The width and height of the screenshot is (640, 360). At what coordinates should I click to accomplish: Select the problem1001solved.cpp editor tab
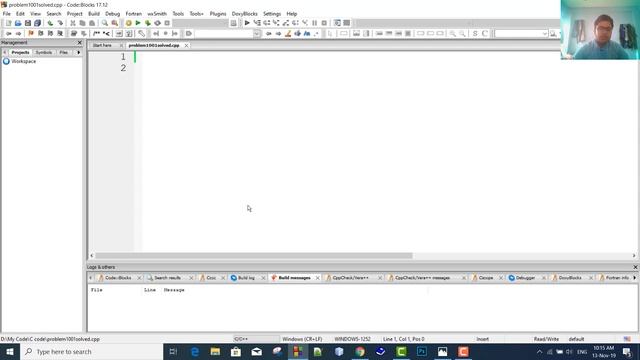[x=154, y=45]
